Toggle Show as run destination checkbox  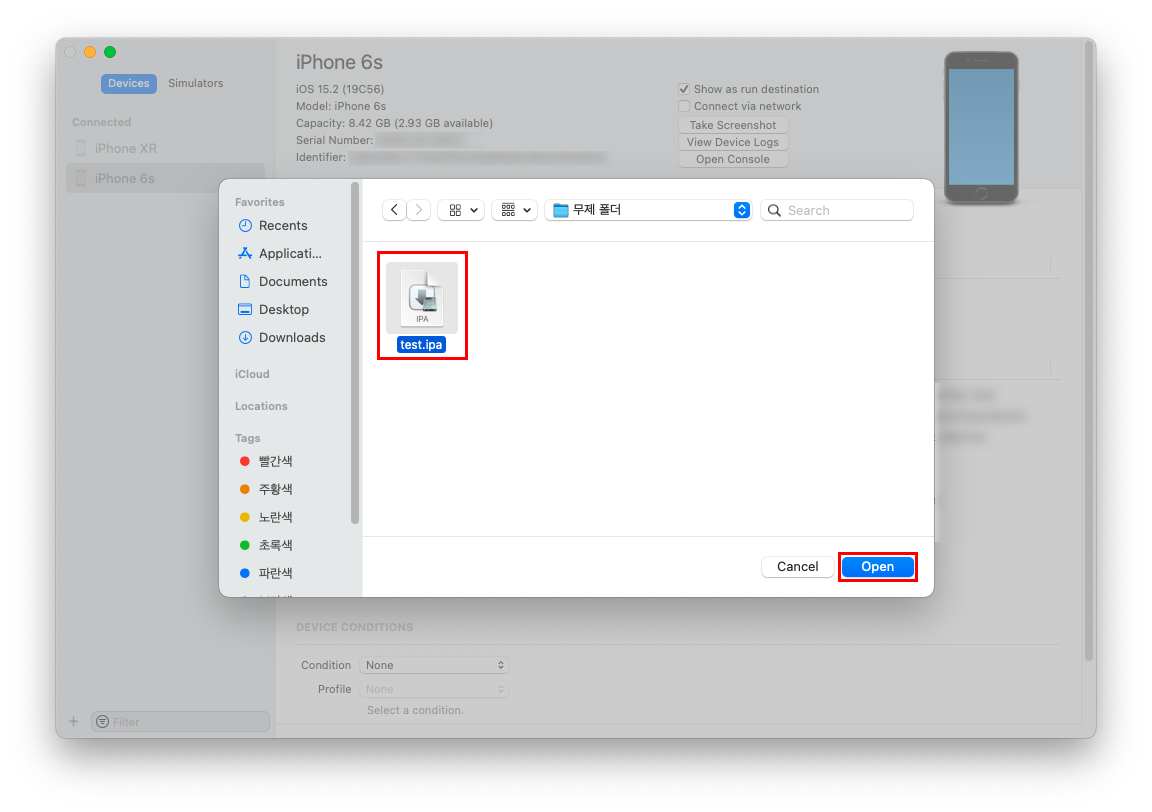pyautogui.click(x=684, y=89)
